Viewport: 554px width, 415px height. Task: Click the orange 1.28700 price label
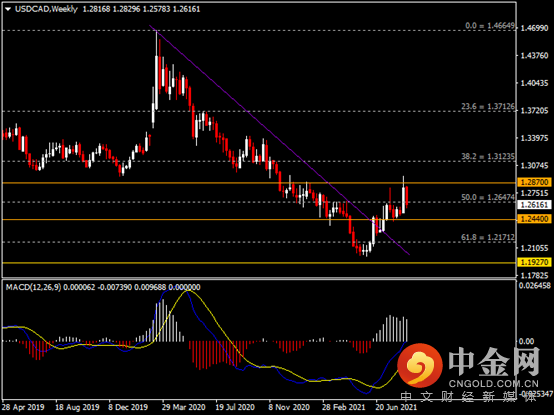pos(535,182)
